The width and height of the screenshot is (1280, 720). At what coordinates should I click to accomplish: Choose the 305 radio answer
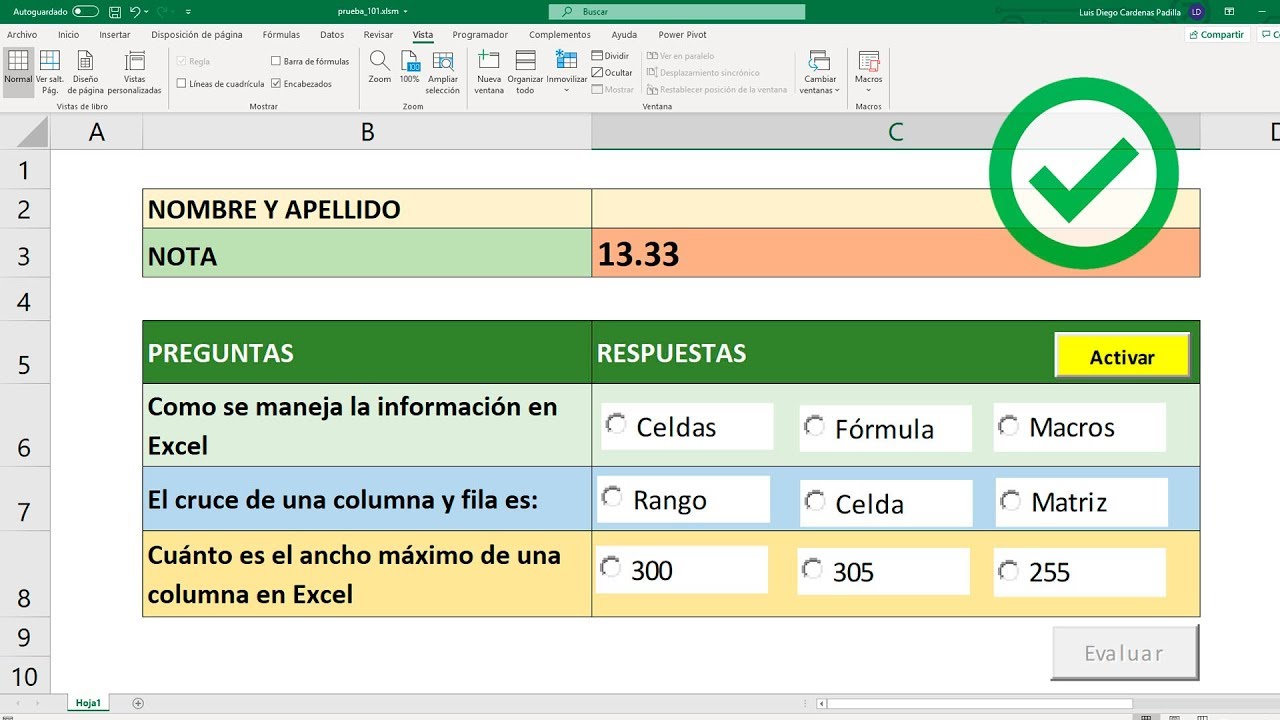[812, 570]
